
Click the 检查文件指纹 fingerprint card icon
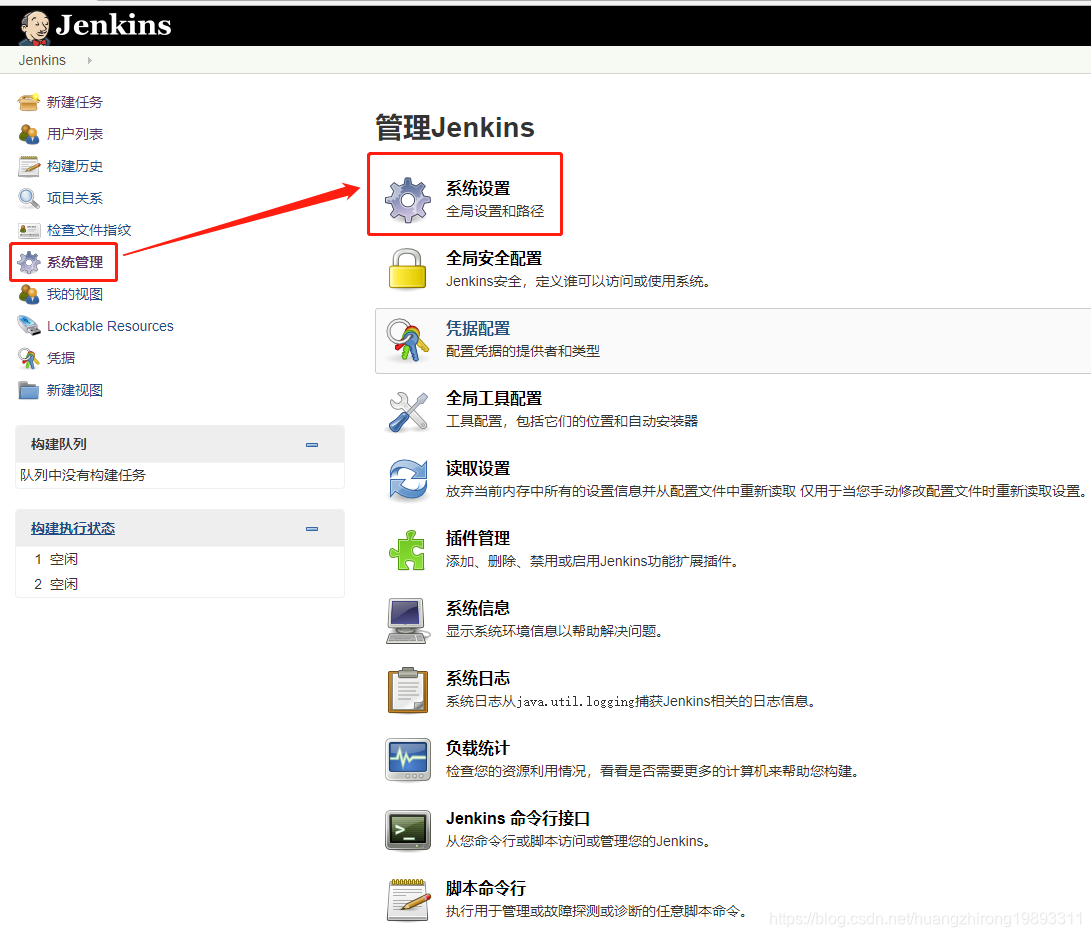tap(29, 230)
